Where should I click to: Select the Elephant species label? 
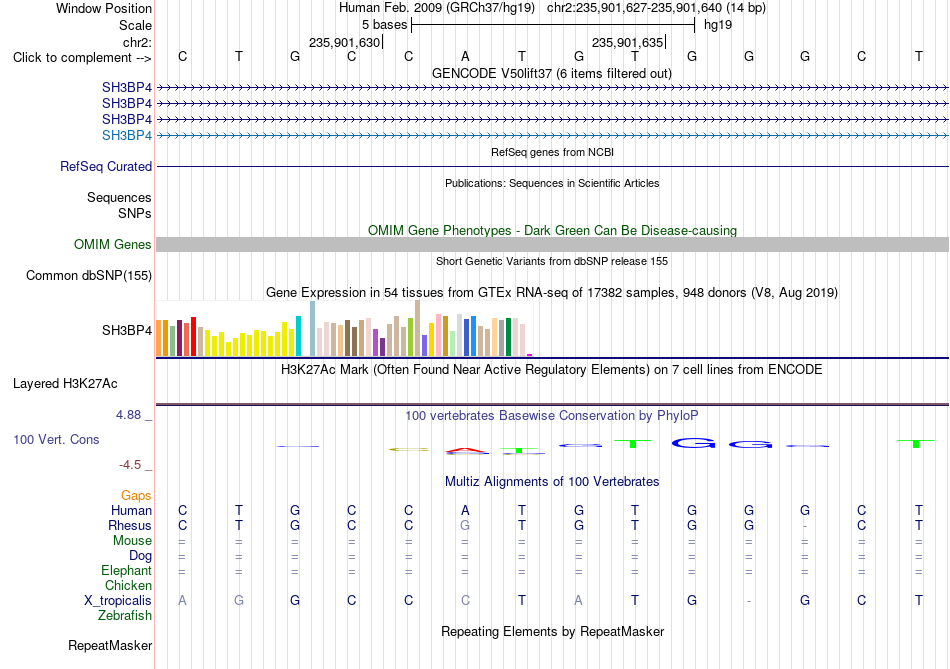tap(126, 570)
